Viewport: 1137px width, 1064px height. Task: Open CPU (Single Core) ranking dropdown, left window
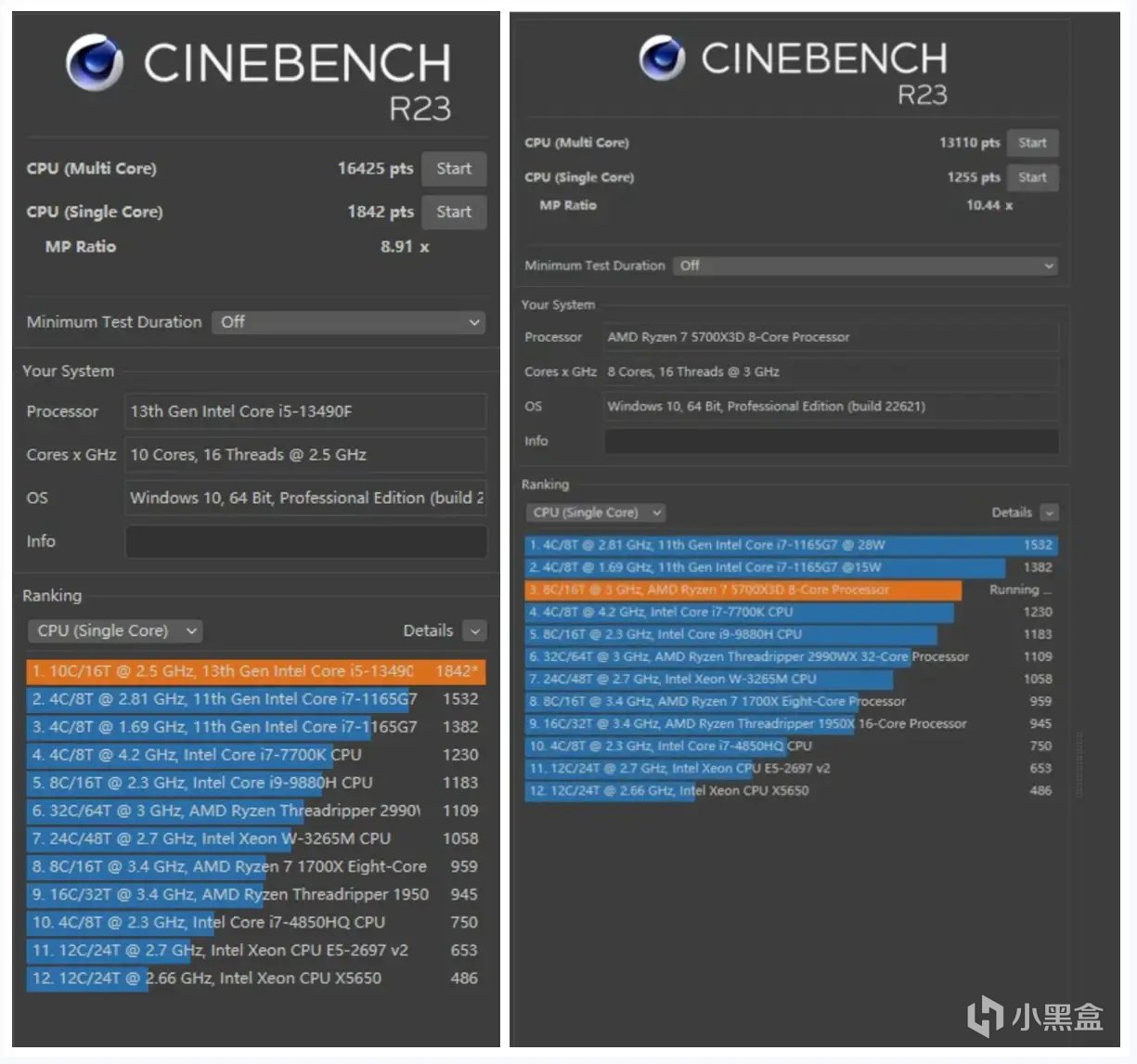pyautogui.click(x=115, y=631)
